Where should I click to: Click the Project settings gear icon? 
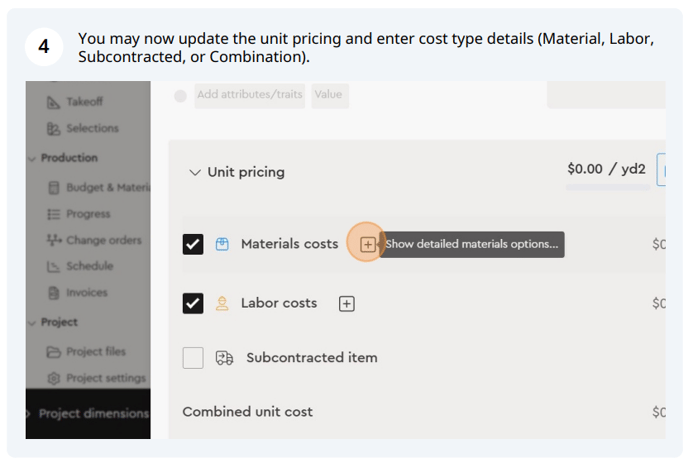coord(54,378)
